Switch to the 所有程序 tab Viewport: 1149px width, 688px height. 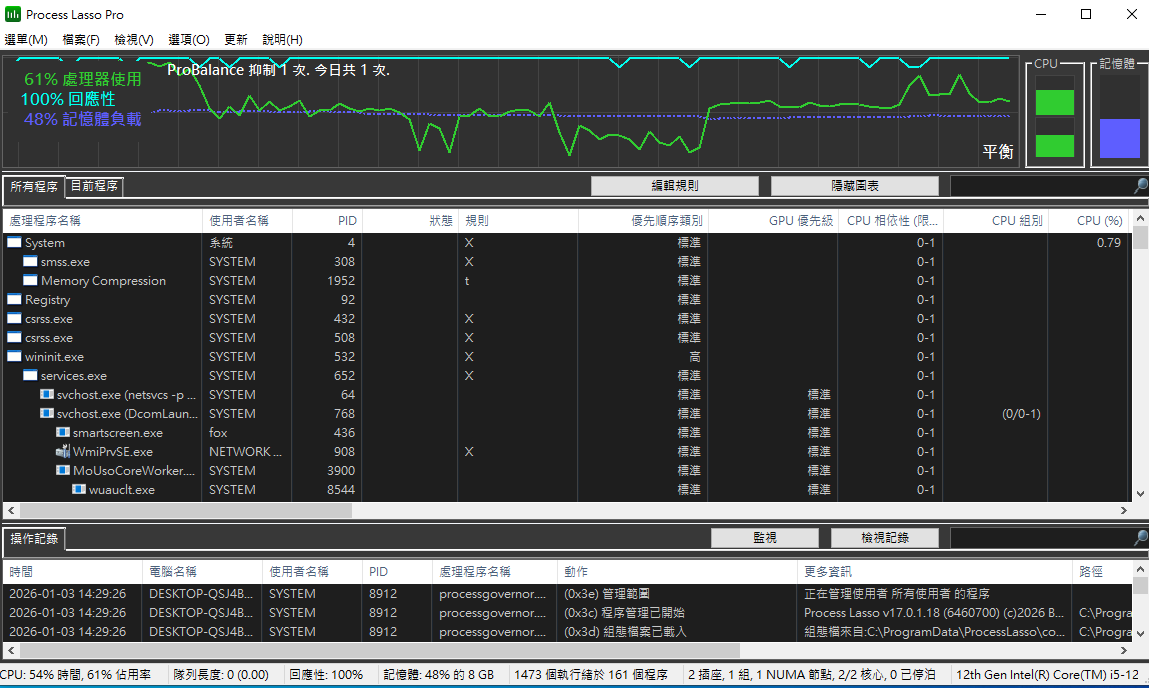pyautogui.click(x=34, y=187)
